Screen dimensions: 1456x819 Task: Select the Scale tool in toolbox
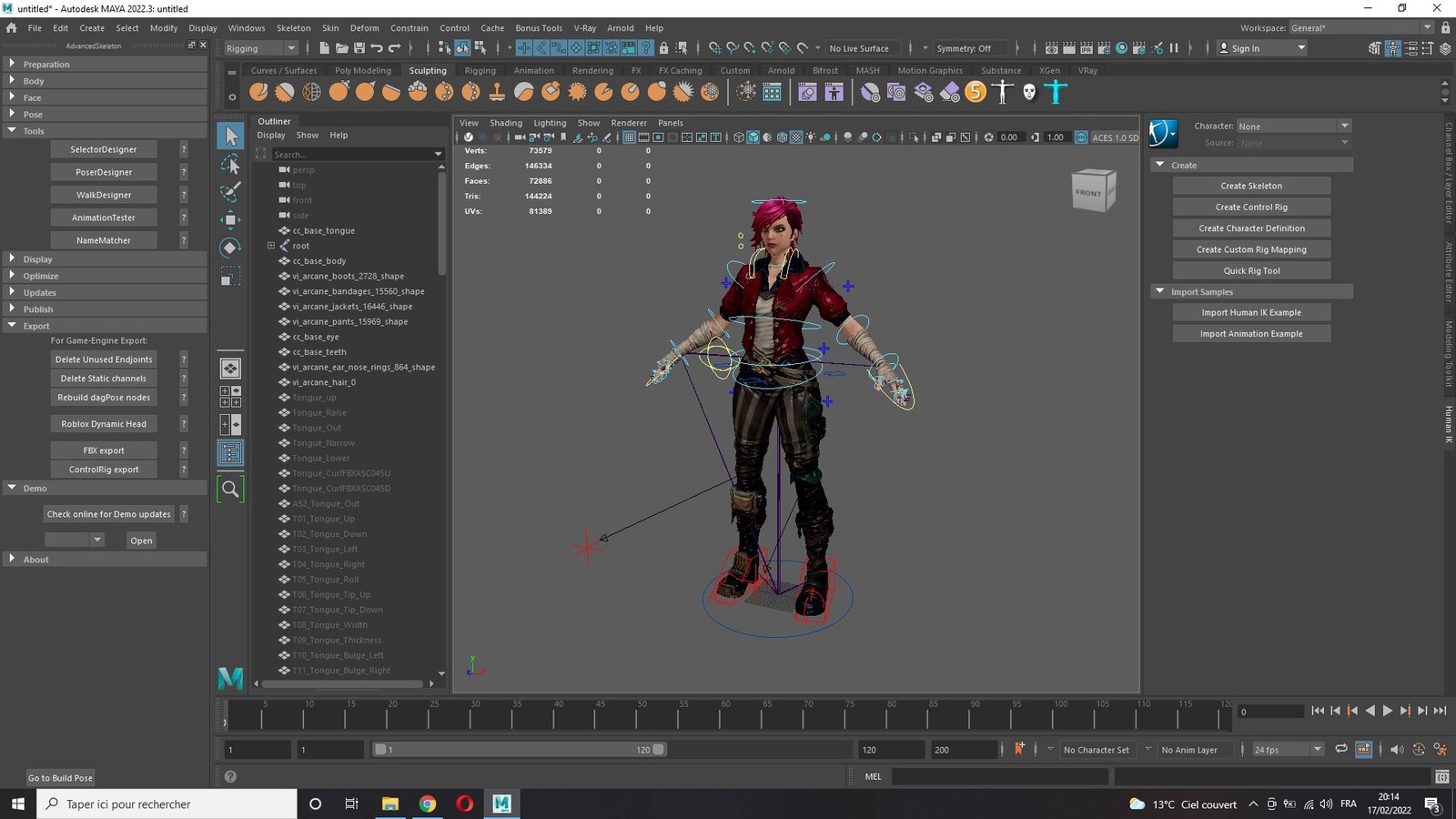tap(231, 276)
